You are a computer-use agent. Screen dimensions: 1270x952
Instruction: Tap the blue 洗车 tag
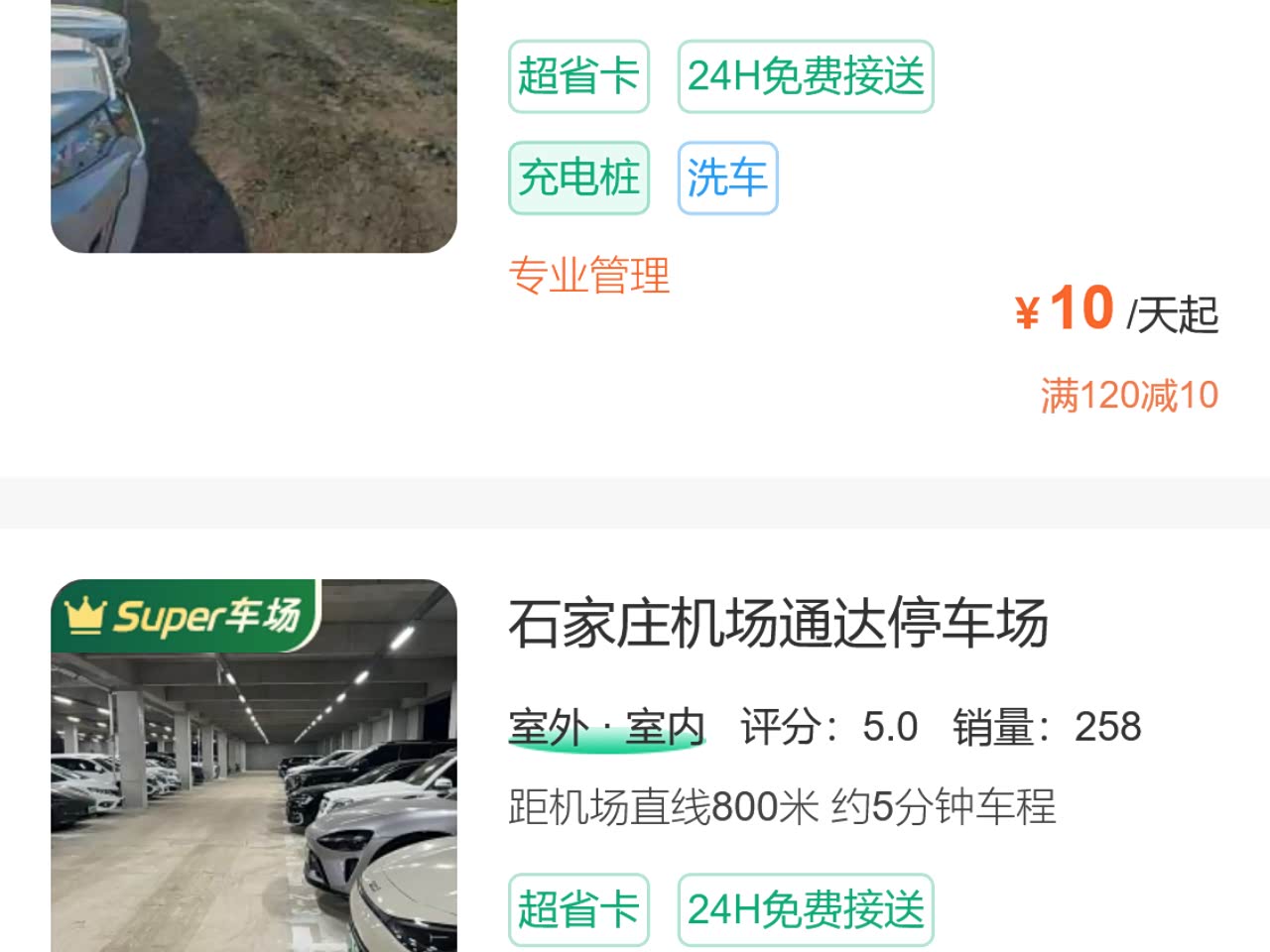coord(727,178)
